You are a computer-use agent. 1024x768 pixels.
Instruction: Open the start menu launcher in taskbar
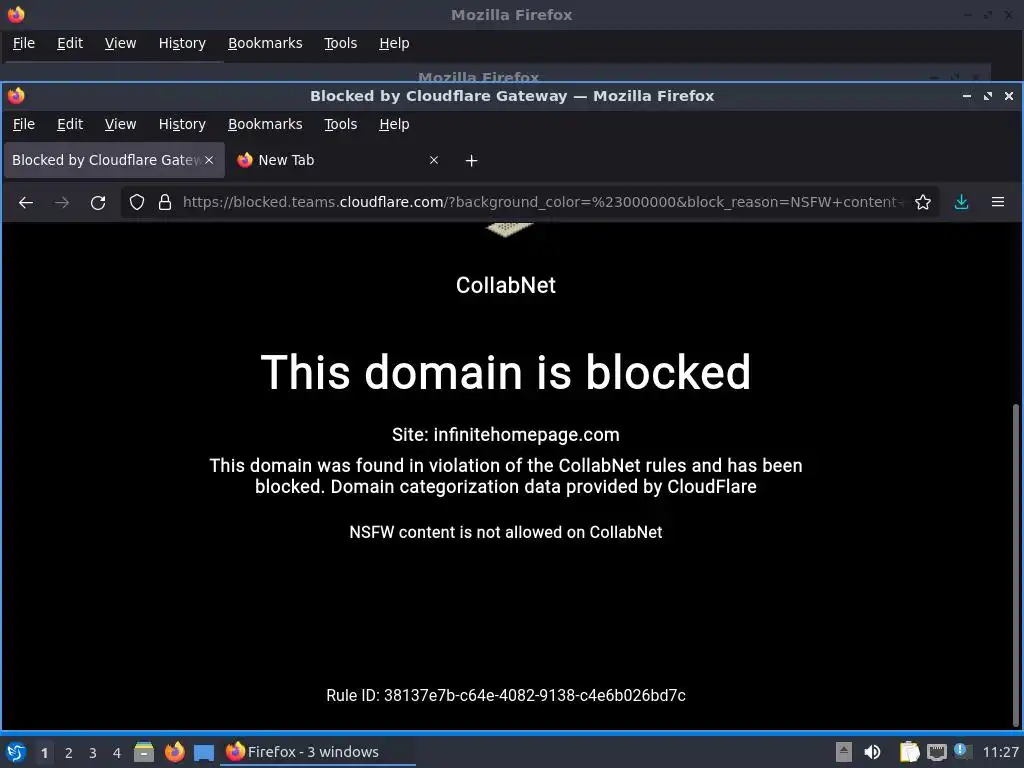(x=16, y=752)
